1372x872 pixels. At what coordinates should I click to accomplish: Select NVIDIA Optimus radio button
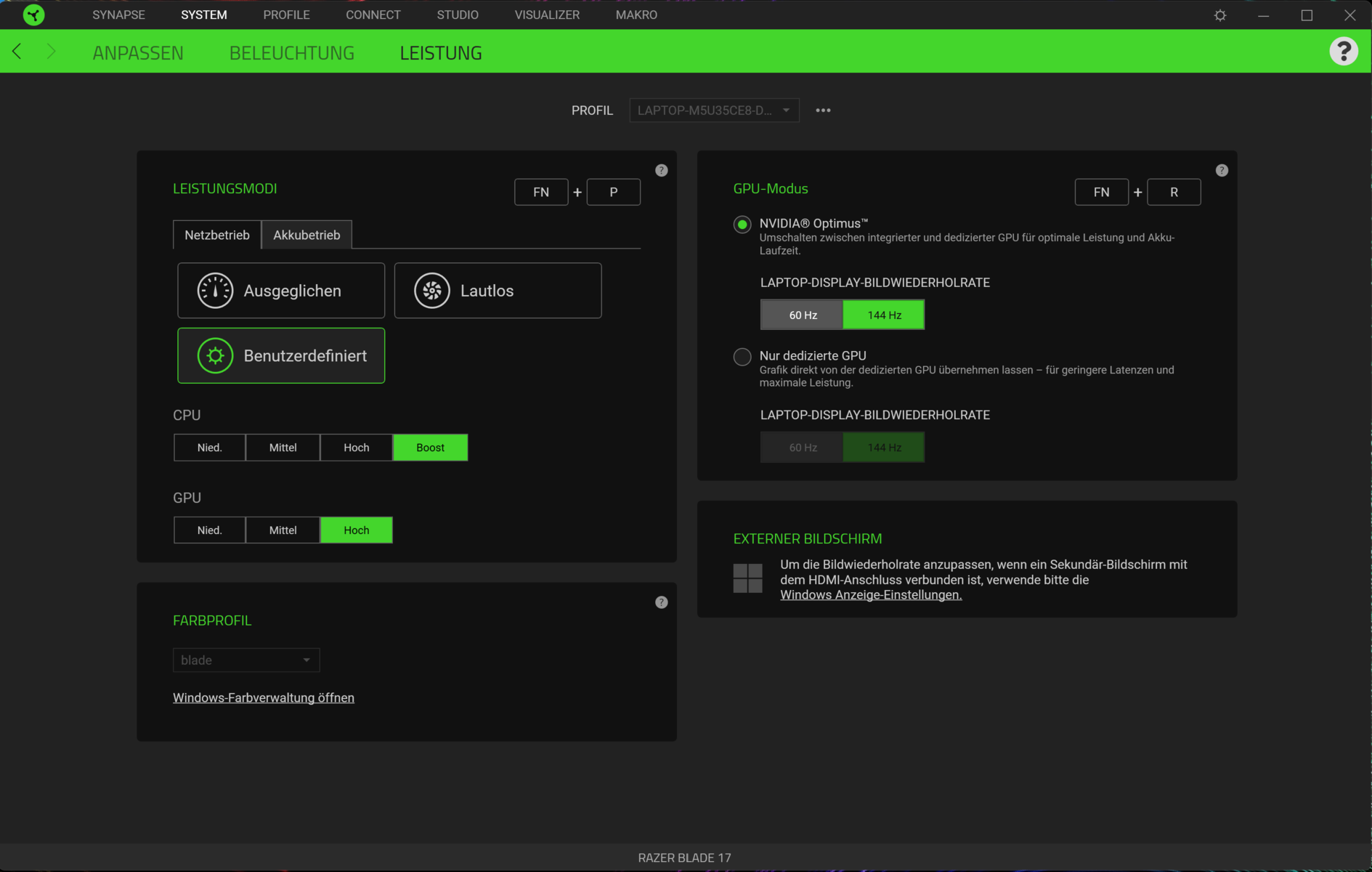point(742,225)
